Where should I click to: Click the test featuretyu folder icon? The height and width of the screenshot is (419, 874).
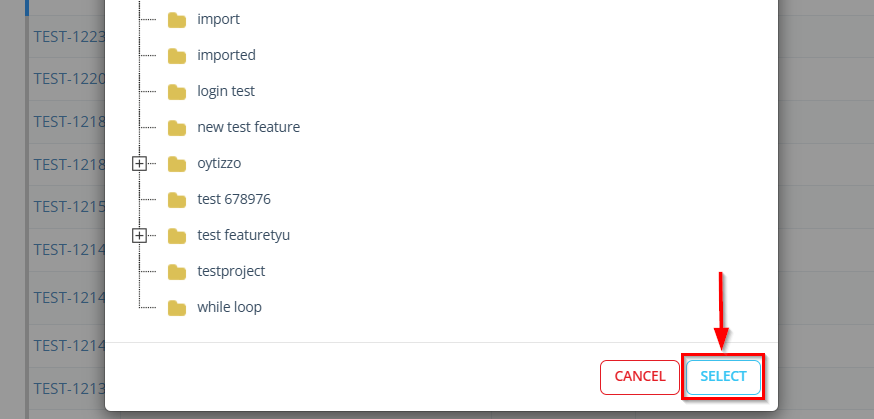[177, 236]
